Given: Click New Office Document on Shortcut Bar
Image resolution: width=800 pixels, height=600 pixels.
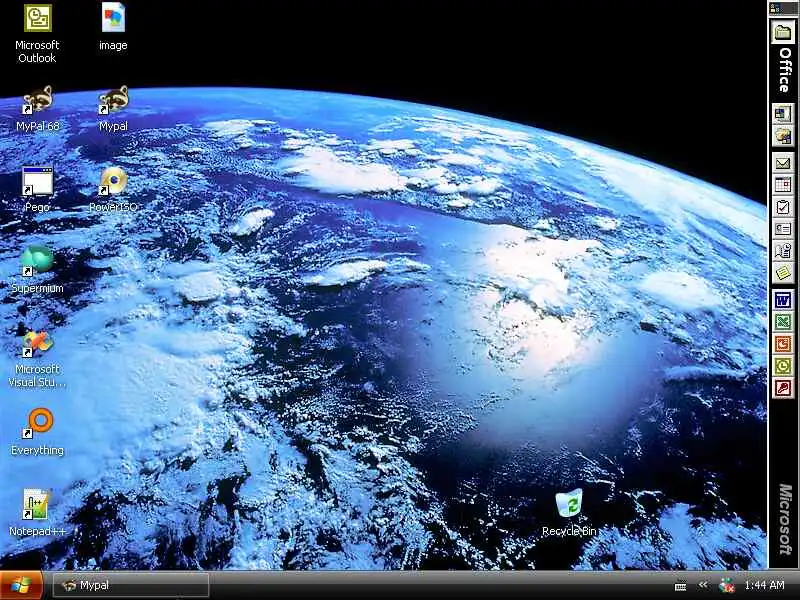Looking at the screenshot, I should point(783,113).
